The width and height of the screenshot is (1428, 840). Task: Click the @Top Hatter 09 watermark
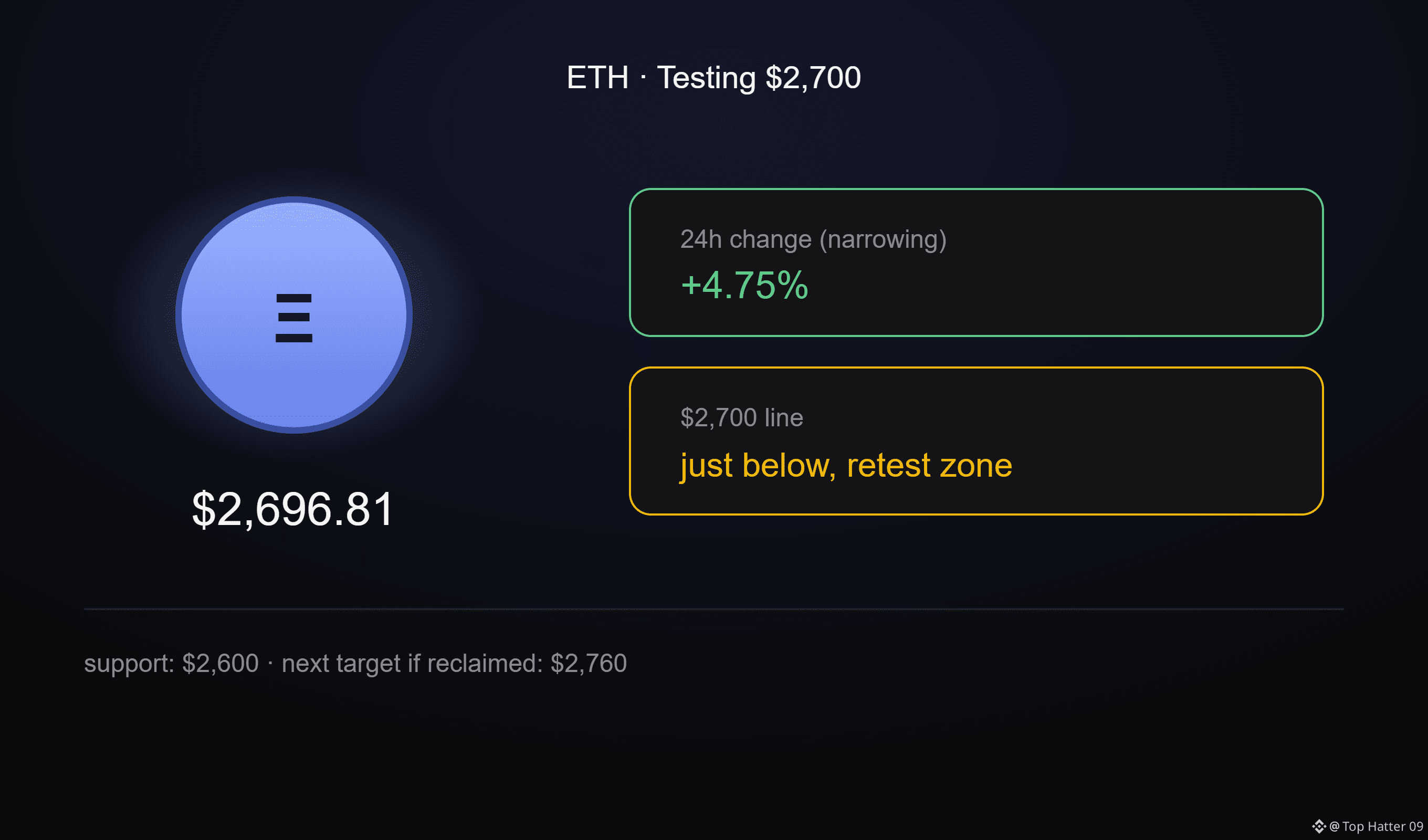pyautogui.click(x=1376, y=826)
